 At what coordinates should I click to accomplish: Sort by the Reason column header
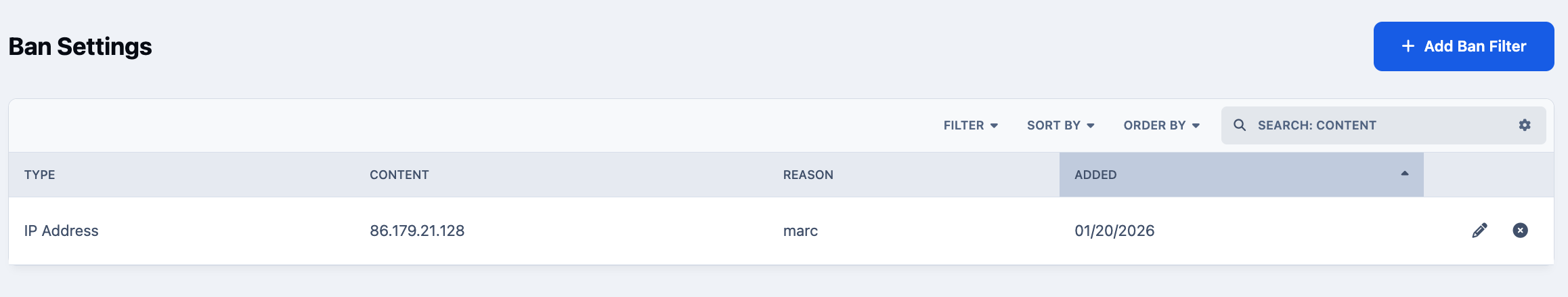(808, 175)
